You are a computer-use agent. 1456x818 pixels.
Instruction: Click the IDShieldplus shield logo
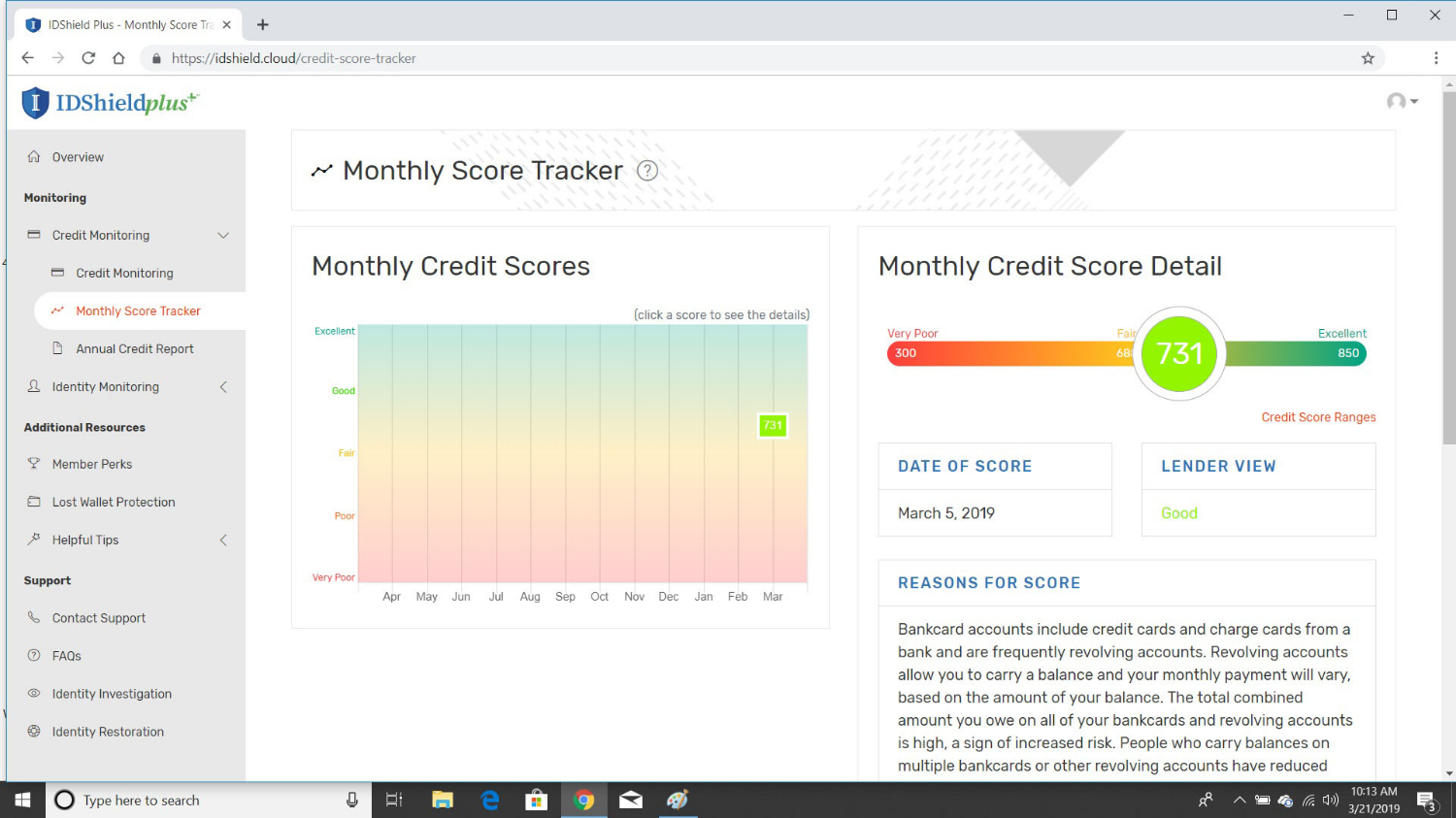[35, 103]
